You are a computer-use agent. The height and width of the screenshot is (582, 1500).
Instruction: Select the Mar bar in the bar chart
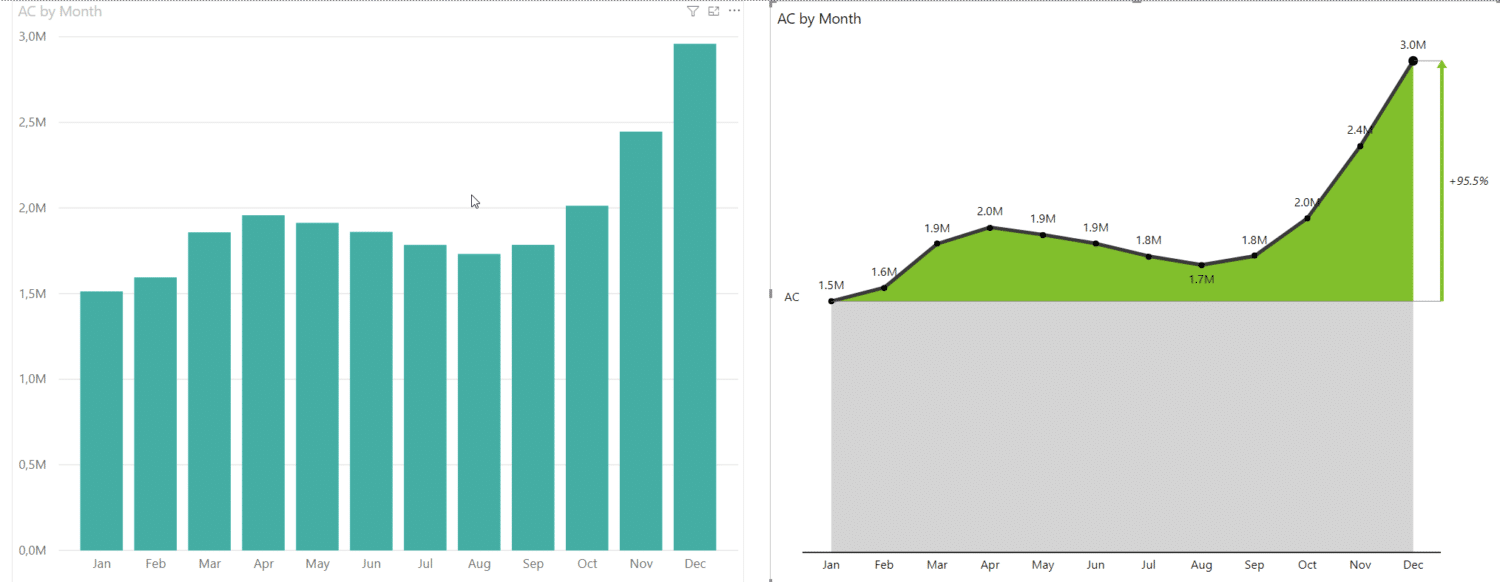point(209,391)
